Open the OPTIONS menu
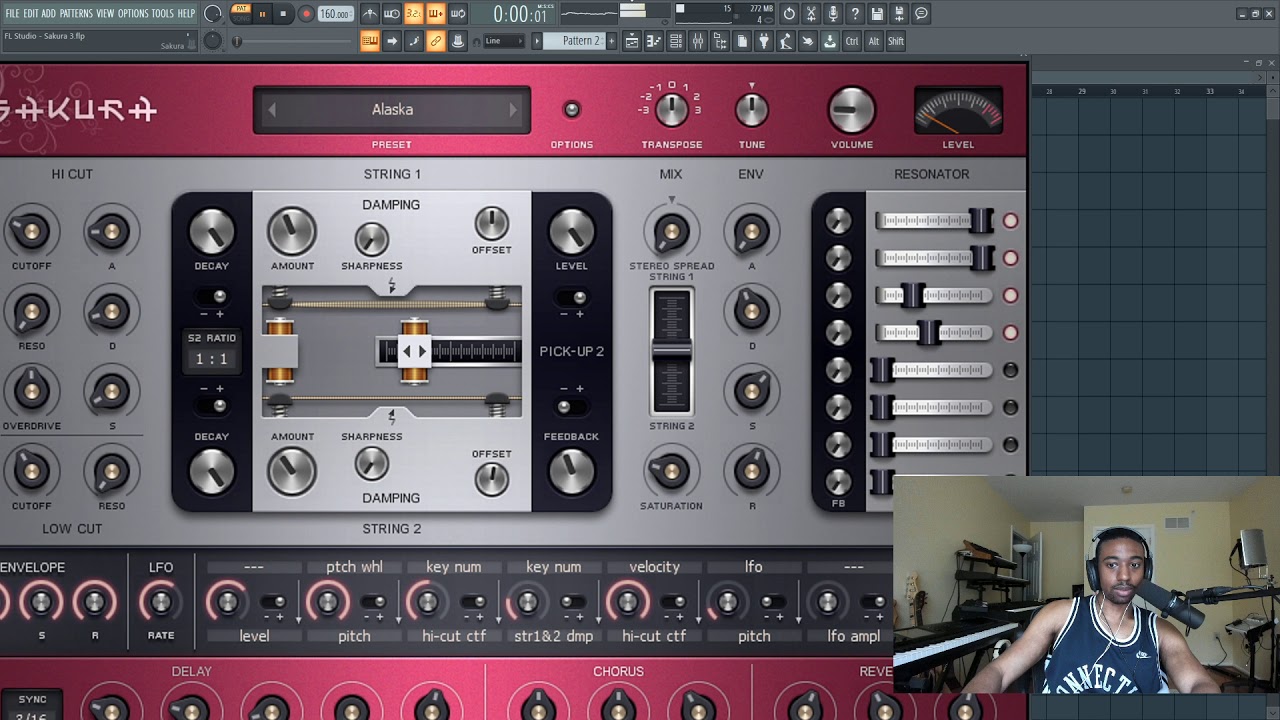The image size is (1280, 720). [133, 13]
